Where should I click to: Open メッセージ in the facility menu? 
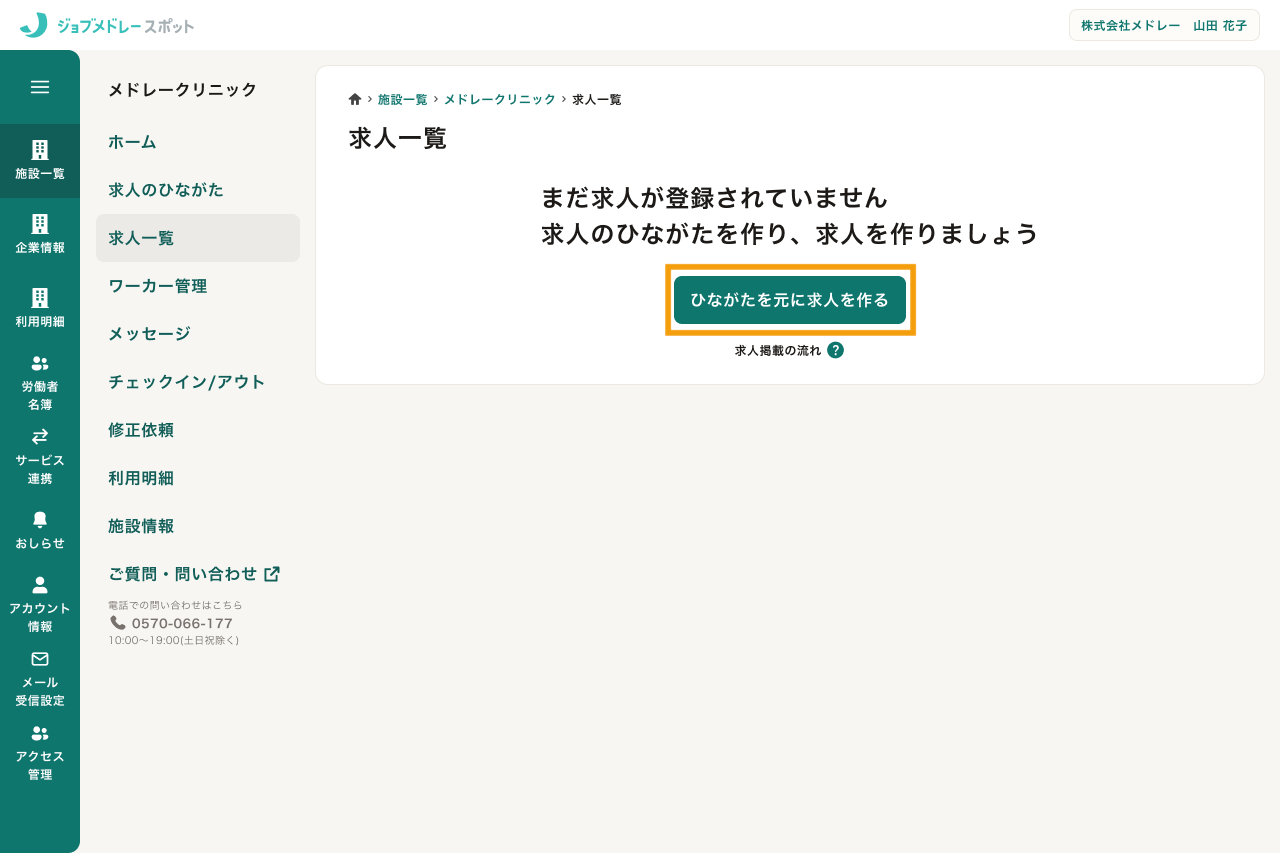(198, 334)
